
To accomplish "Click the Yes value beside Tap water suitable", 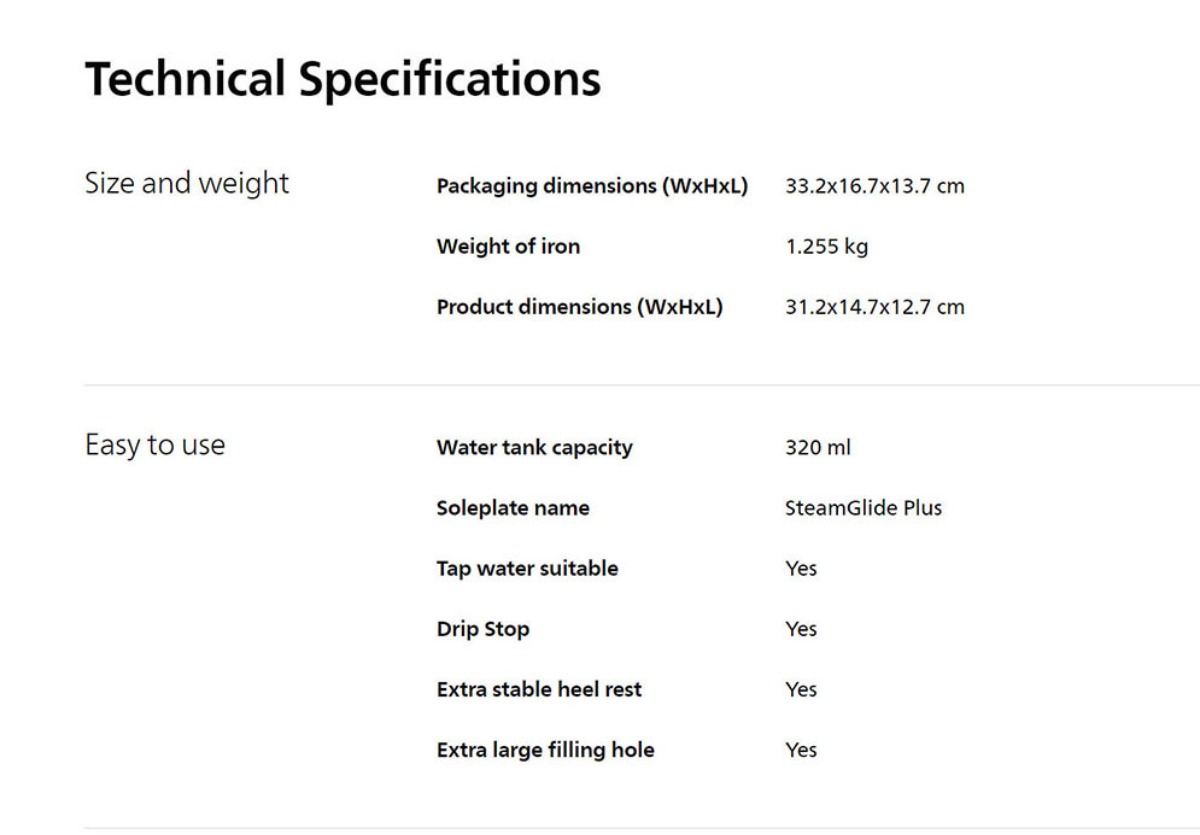I will coord(801,569).
